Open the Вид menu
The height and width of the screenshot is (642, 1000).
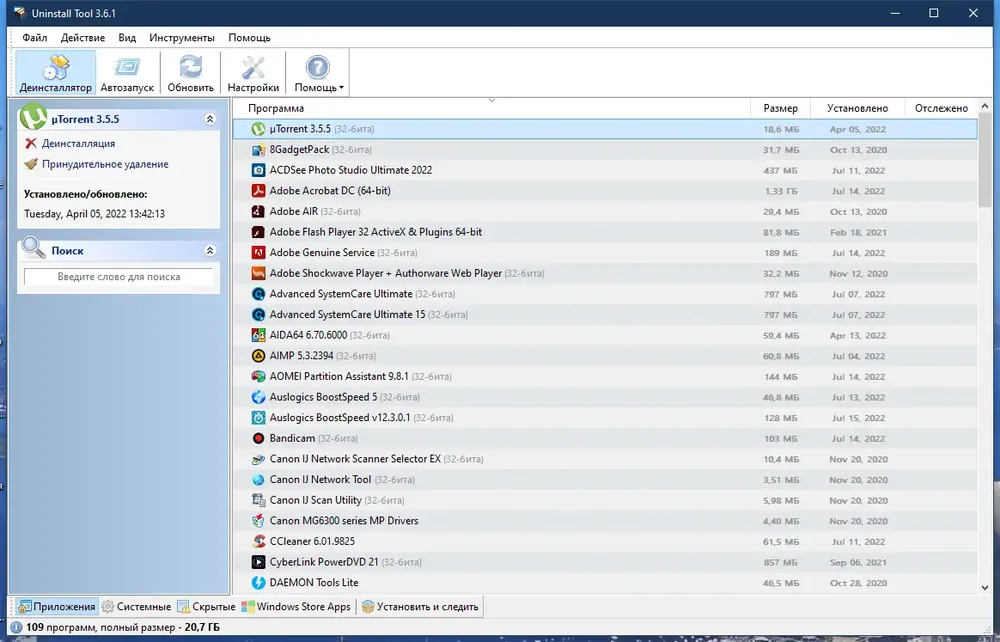127,38
